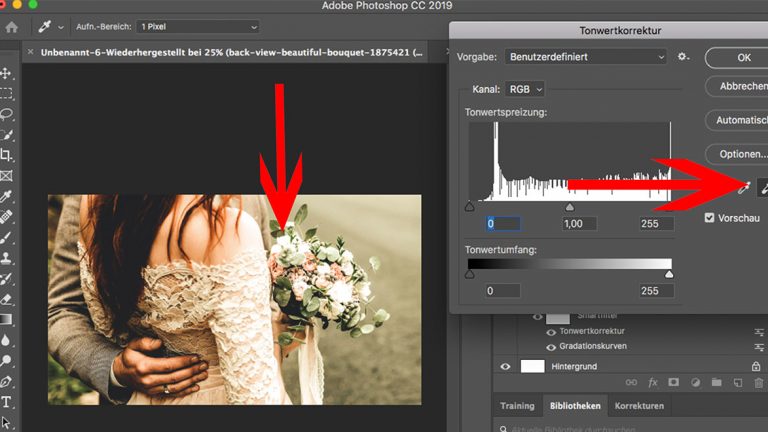Open the tool preset picker chevron
This screenshot has width=768, height=432.
[61, 27]
